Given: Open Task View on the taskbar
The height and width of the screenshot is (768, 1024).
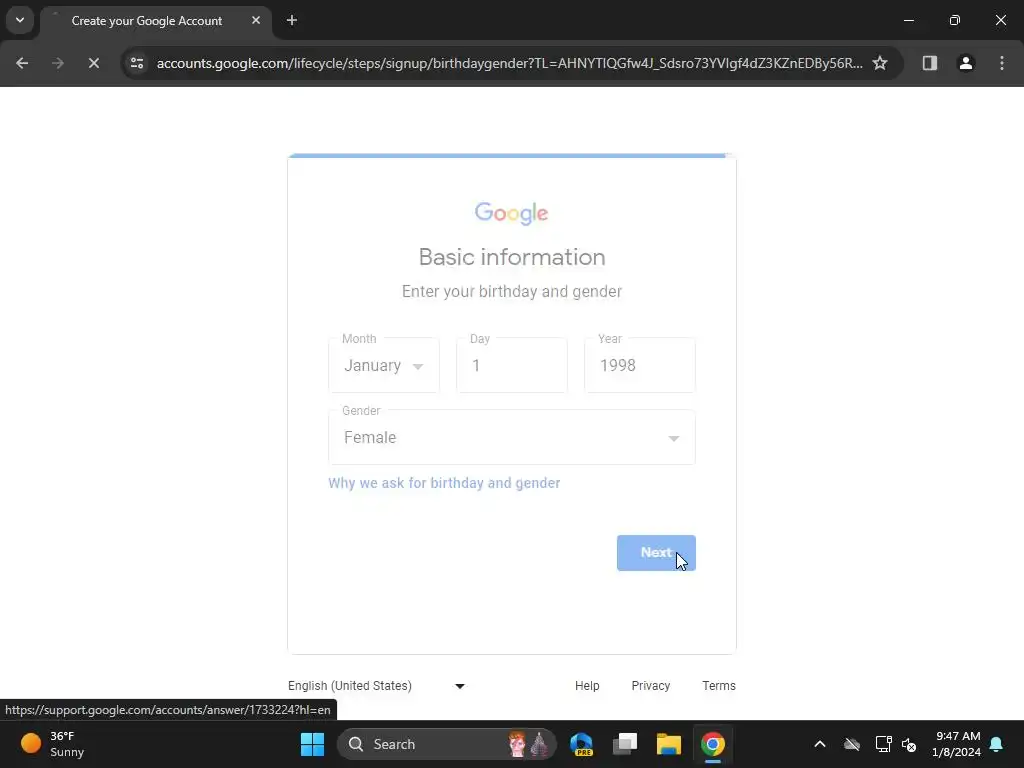Looking at the screenshot, I should [625, 744].
